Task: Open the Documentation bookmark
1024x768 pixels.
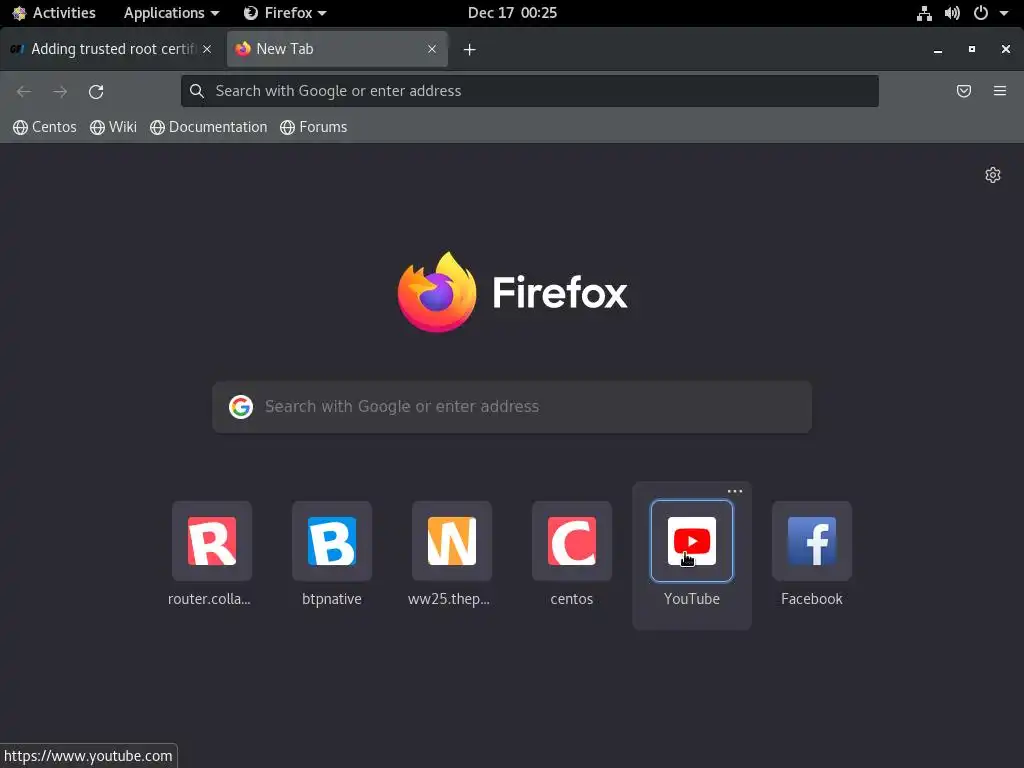Action: pyautogui.click(x=209, y=127)
